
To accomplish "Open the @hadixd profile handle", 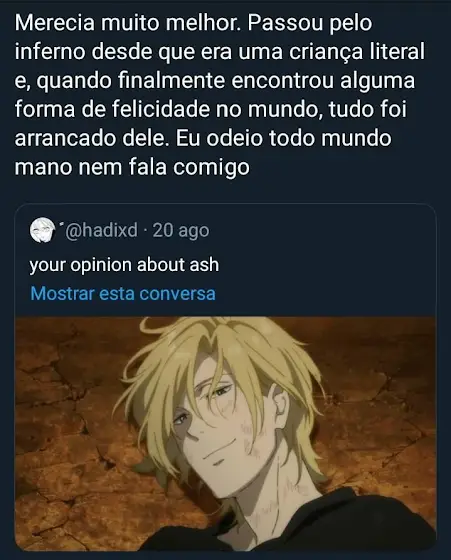I will 101,231.
